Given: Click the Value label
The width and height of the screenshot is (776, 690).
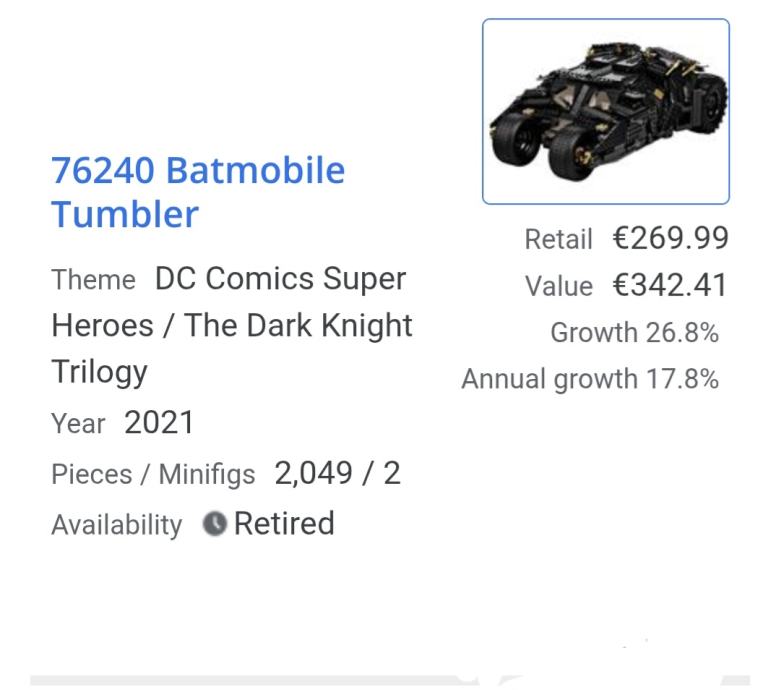Looking at the screenshot, I should click(x=558, y=287).
